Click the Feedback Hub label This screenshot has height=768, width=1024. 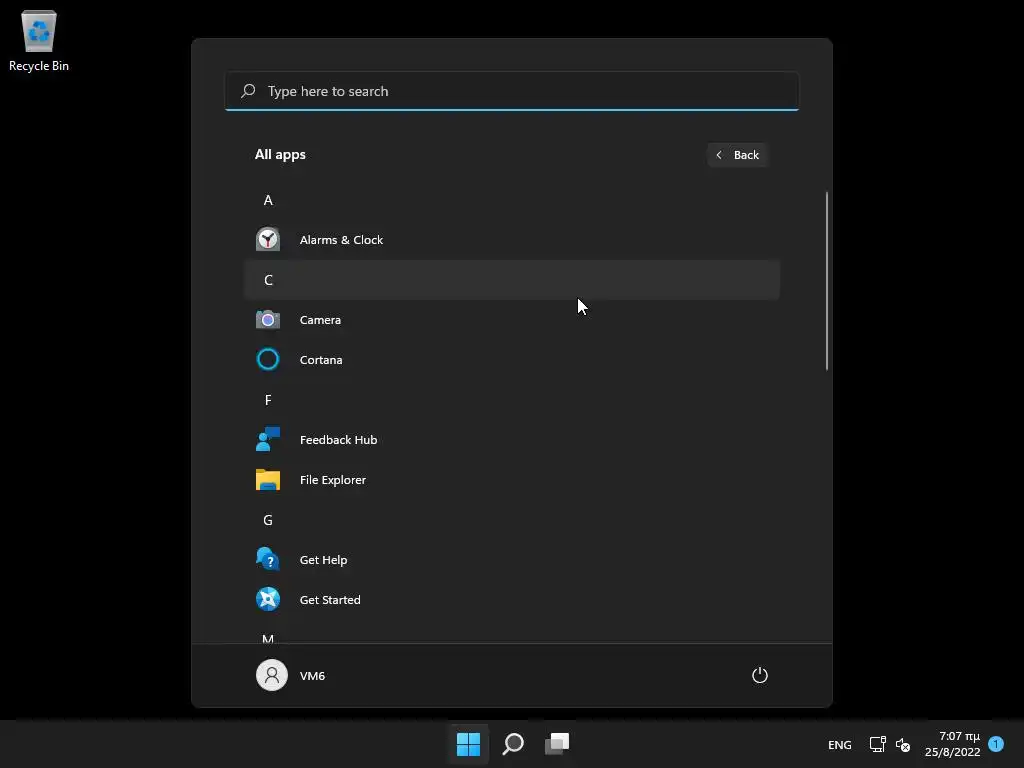338,440
